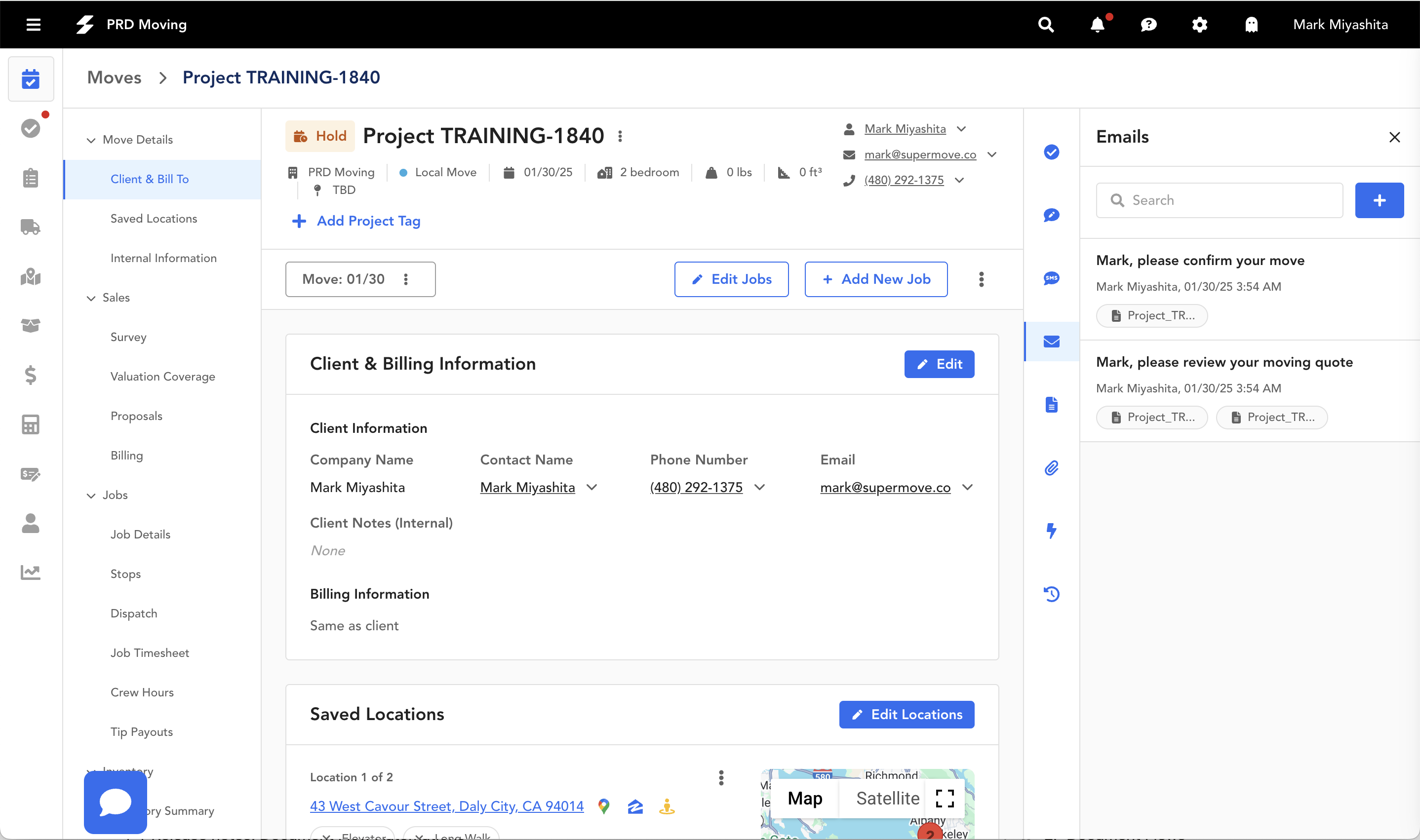Collapse the Move Details section
The width and height of the screenshot is (1420, 840).
(90, 140)
